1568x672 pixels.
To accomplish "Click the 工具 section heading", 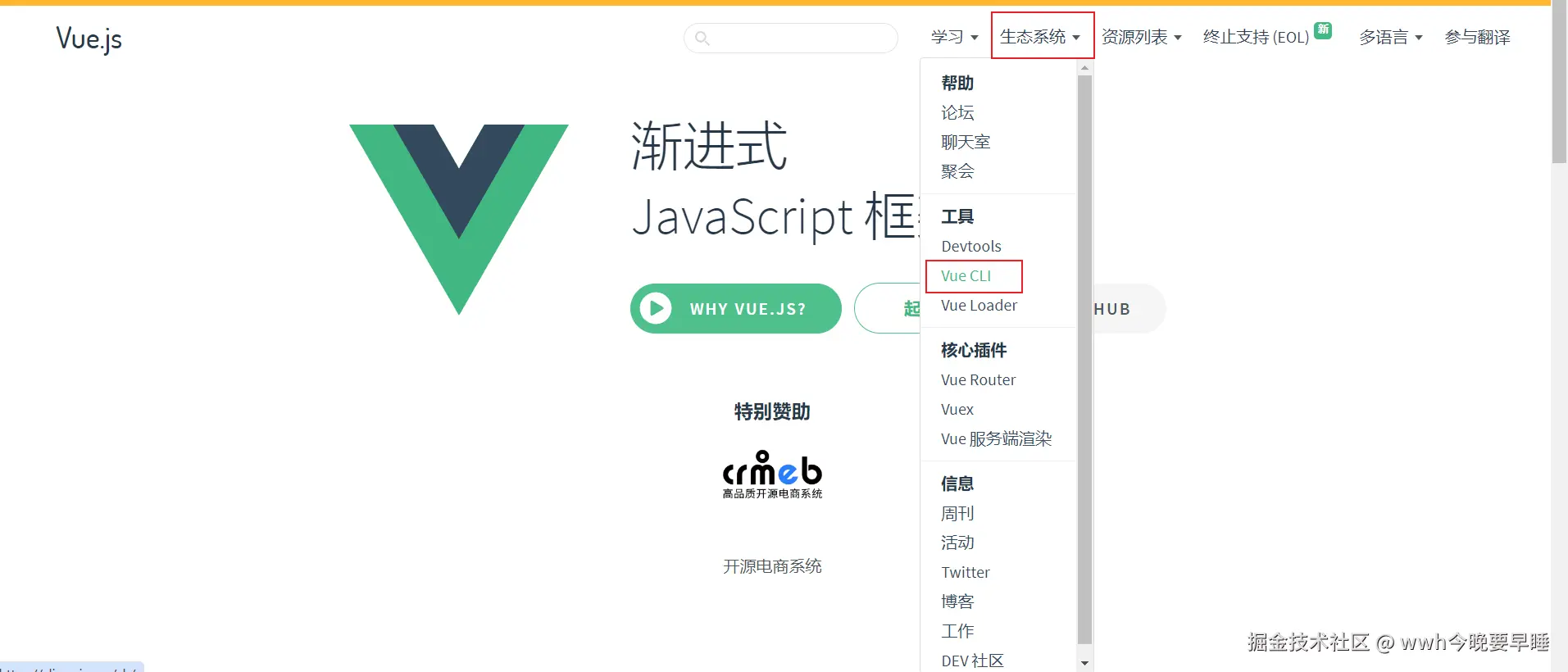I will (x=957, y=216).
